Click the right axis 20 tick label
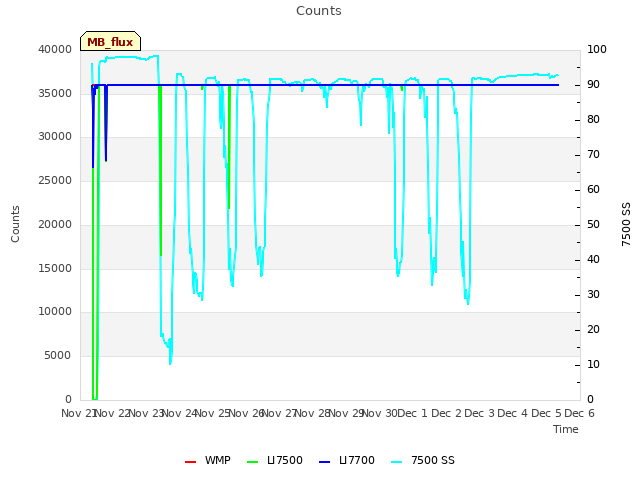The height and width of the screenshot is (480, 640). tap(593, 330)
